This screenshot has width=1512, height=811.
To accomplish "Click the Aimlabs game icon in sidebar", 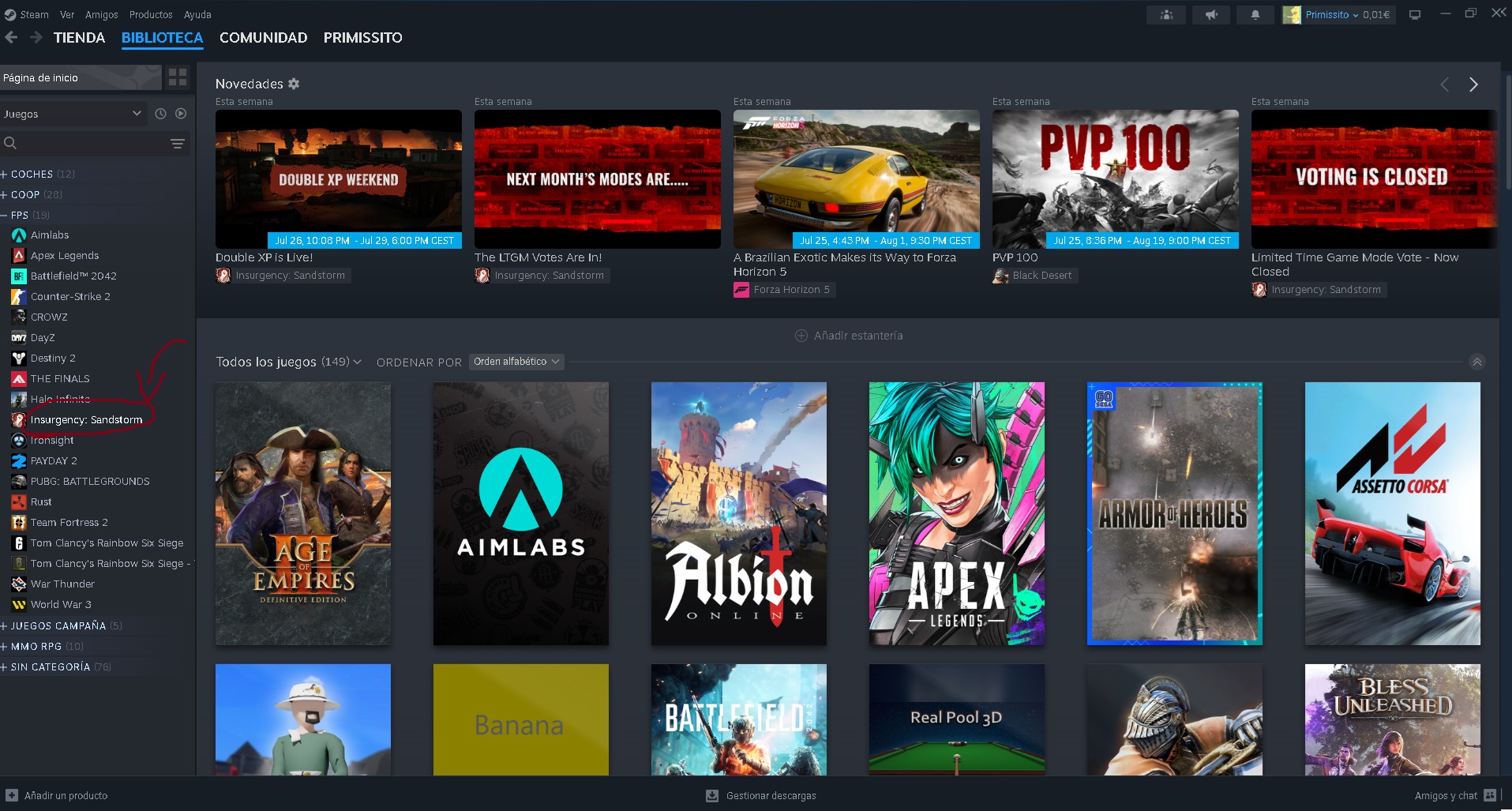I will 19,235.
